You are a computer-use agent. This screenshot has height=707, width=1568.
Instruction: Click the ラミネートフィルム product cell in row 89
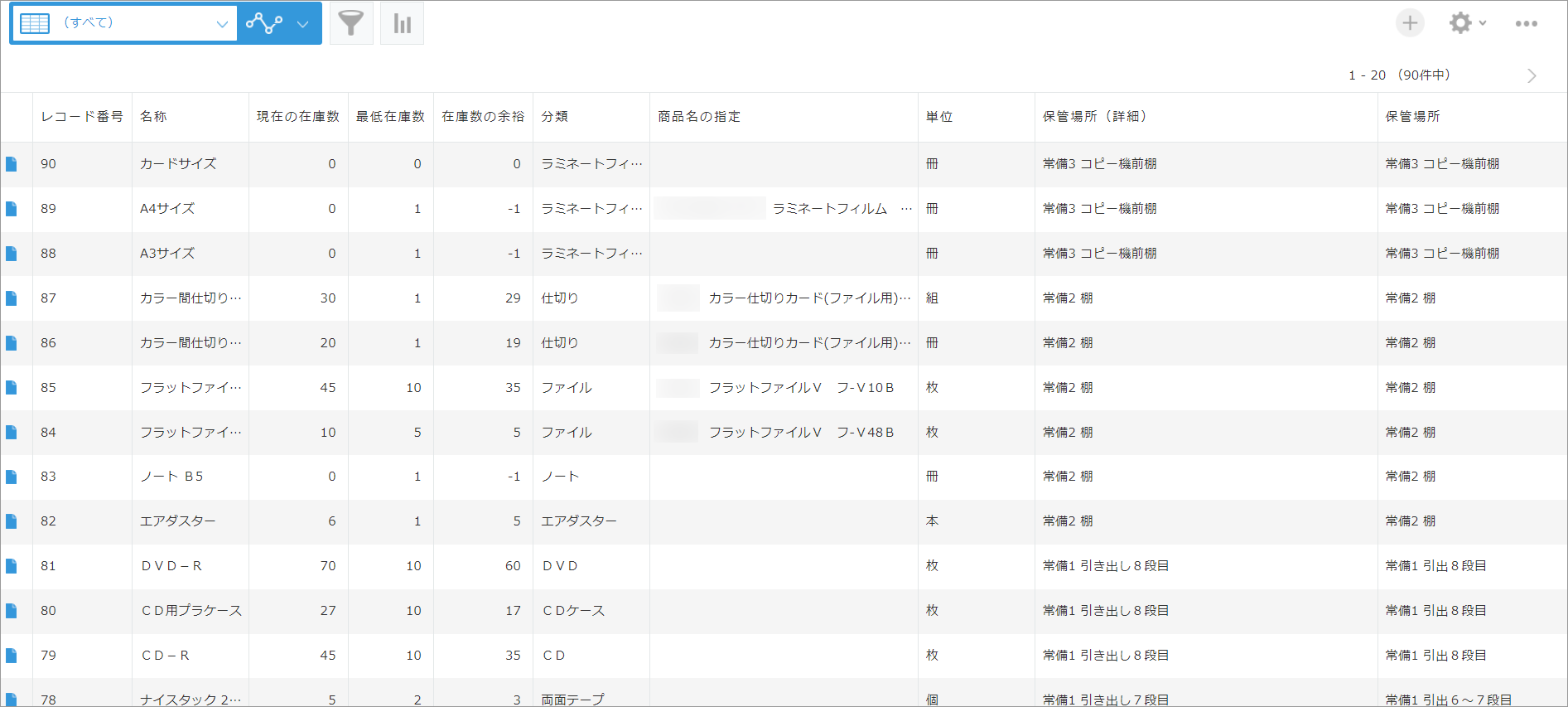[829, 209]
